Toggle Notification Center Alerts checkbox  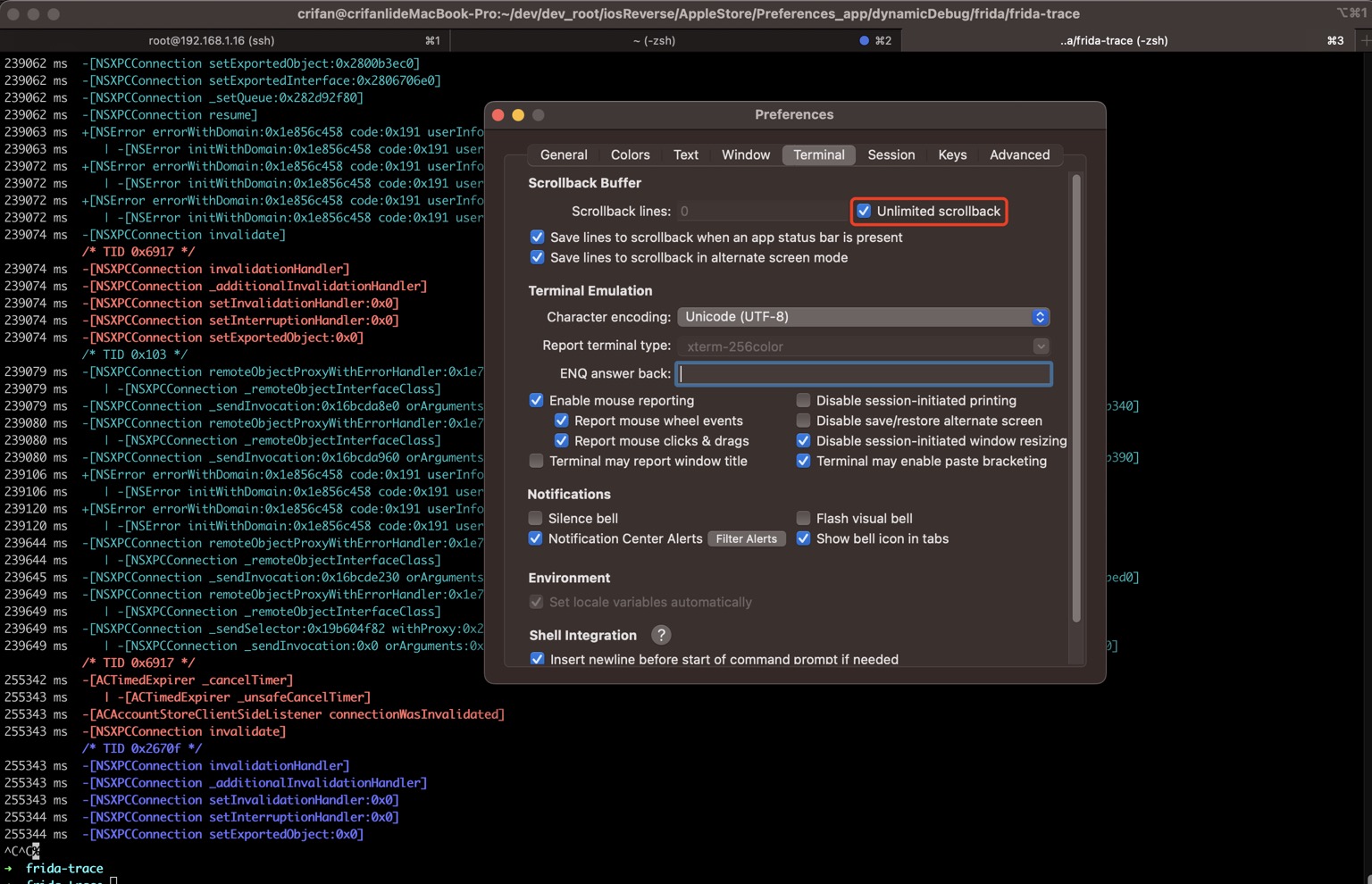pyautogui.click(x=535, y=538)
